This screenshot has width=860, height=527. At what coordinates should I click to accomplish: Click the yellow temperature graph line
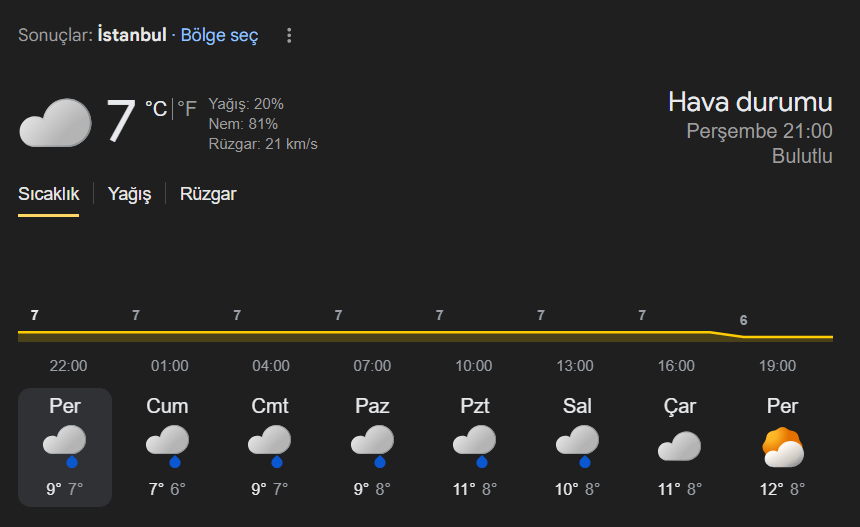tap(400, 332)
